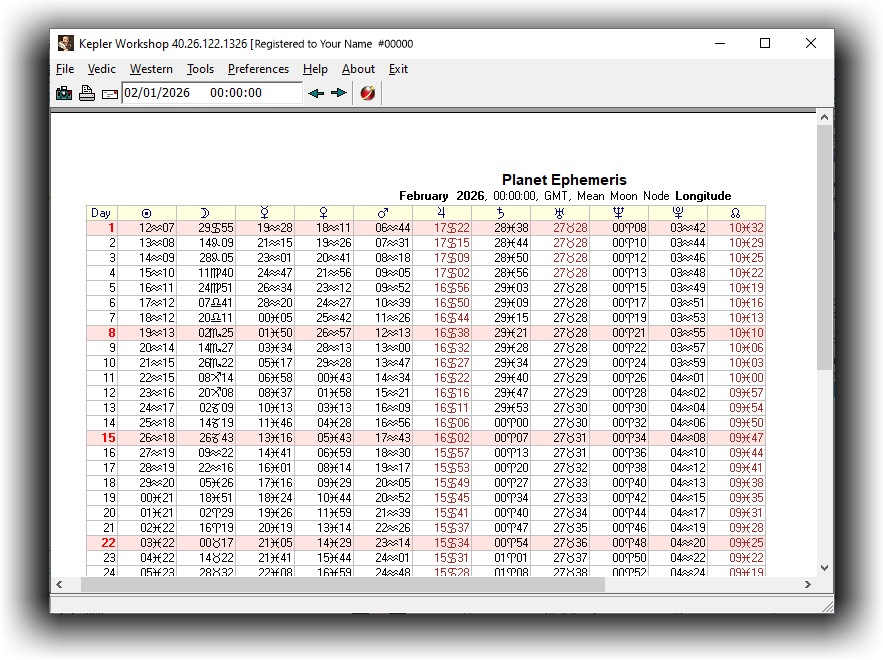
Task: Click the red globe toolbar icon
Action: pos(368,93)
